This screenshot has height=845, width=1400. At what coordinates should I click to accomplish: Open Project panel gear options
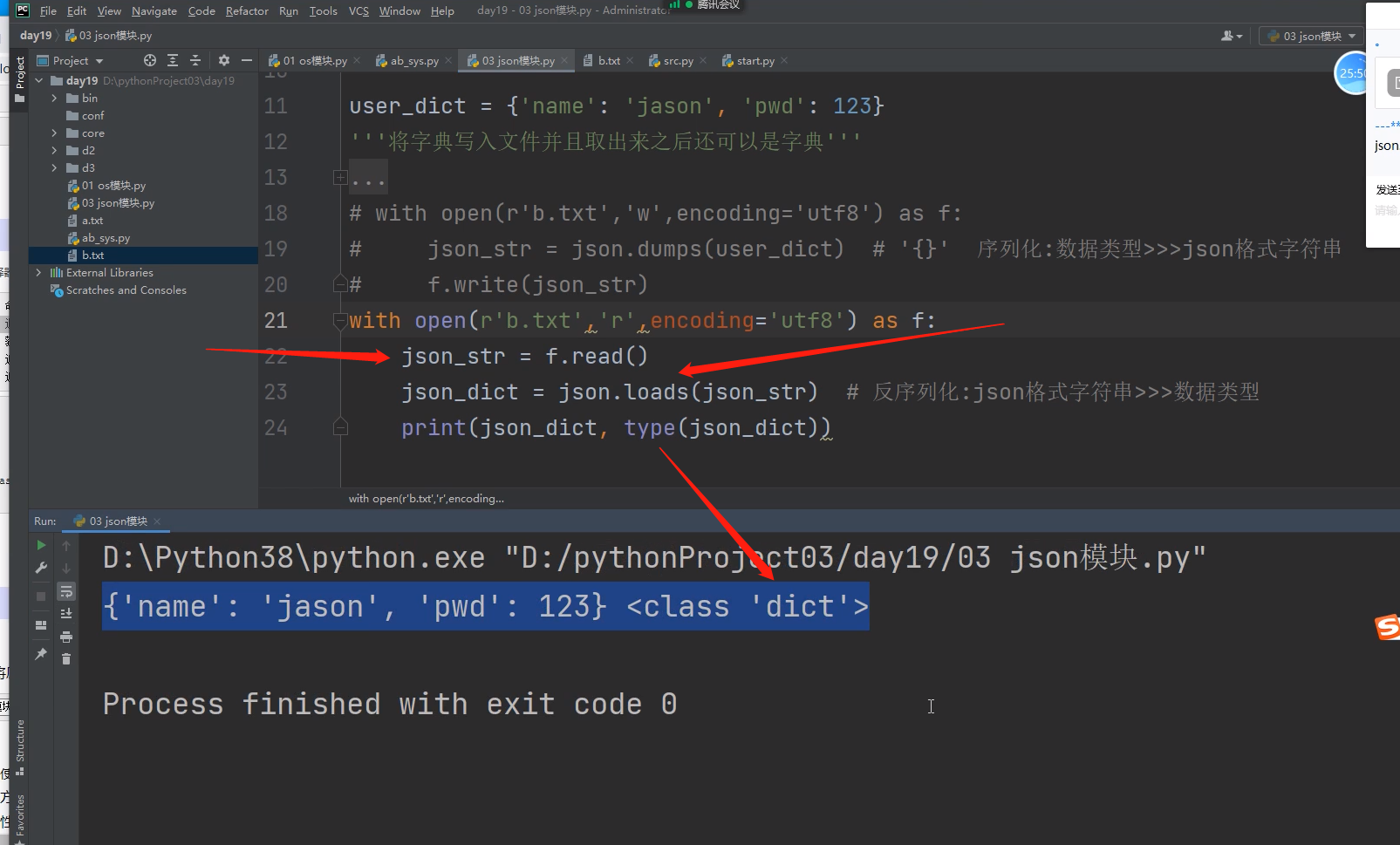click(224, 60)
